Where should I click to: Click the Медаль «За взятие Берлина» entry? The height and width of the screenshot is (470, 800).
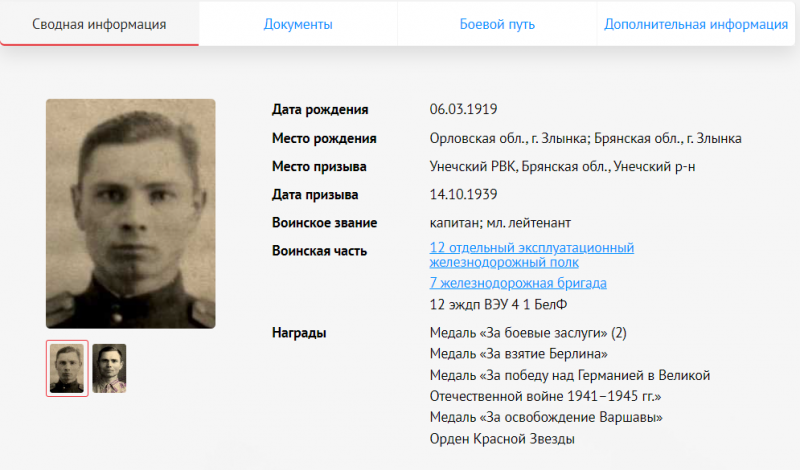click(x=518, y=354)
